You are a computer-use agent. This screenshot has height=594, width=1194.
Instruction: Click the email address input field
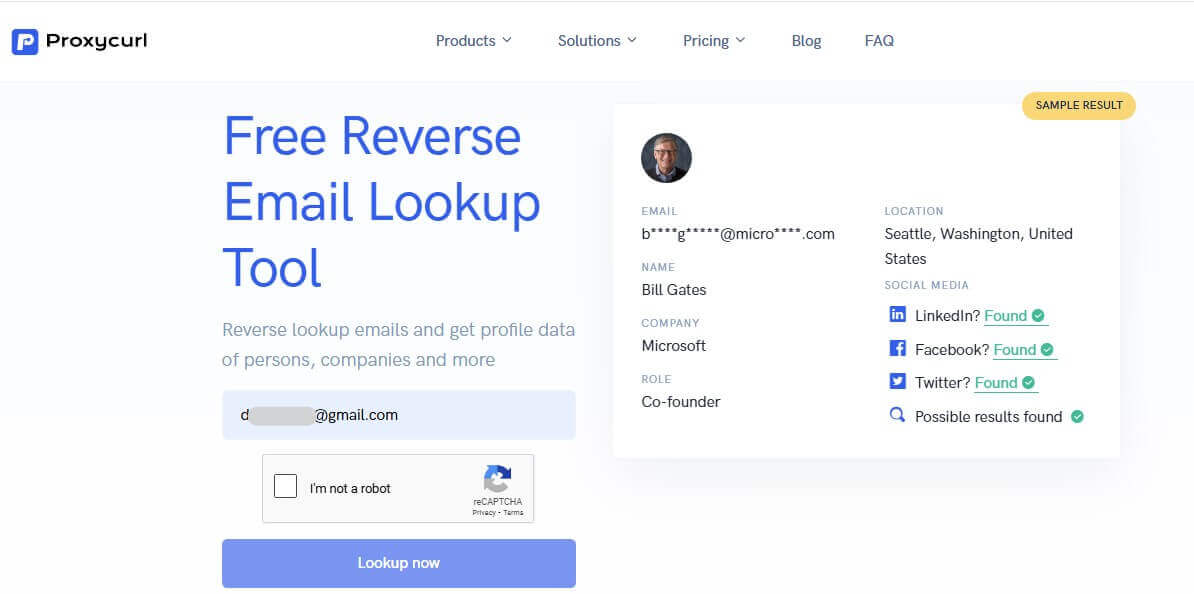coord(398,414)
